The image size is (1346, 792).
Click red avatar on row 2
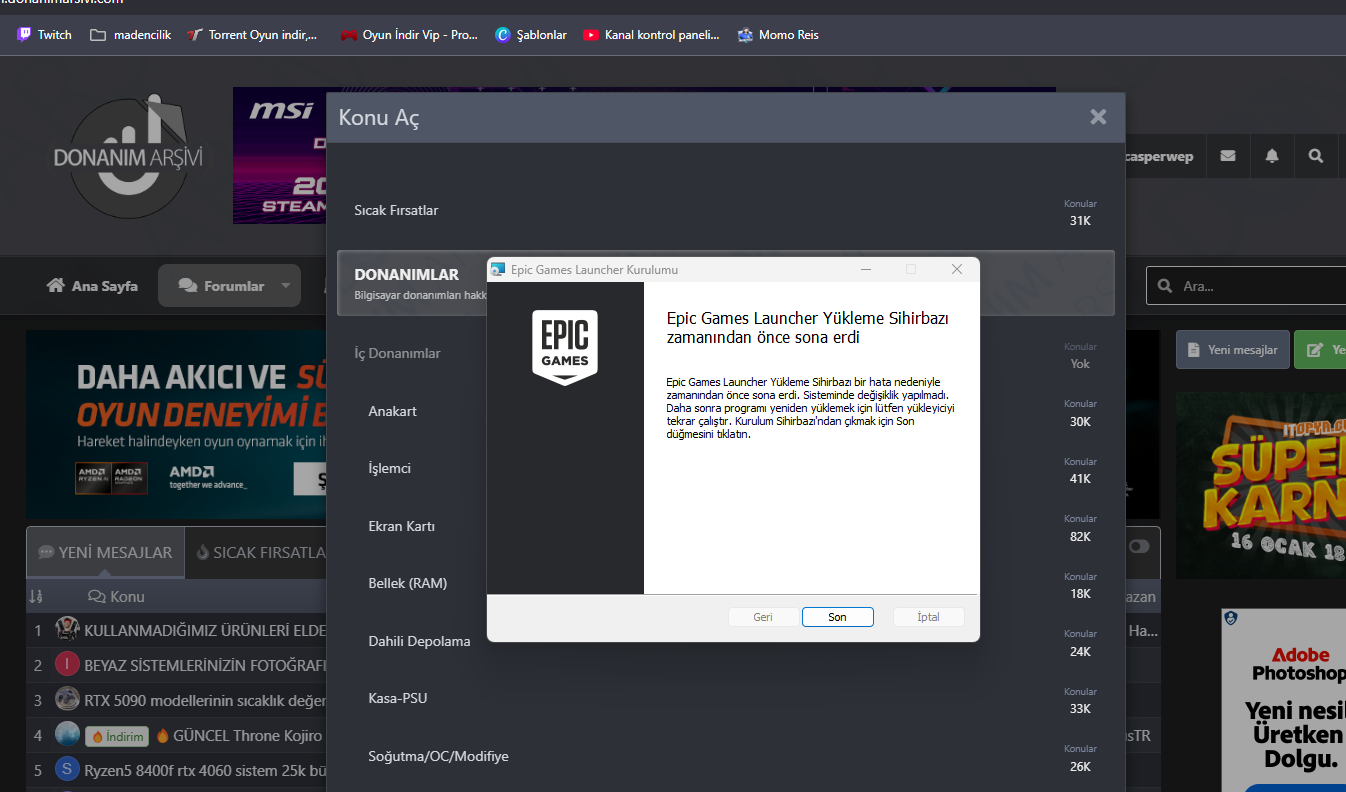pos(67,665)
